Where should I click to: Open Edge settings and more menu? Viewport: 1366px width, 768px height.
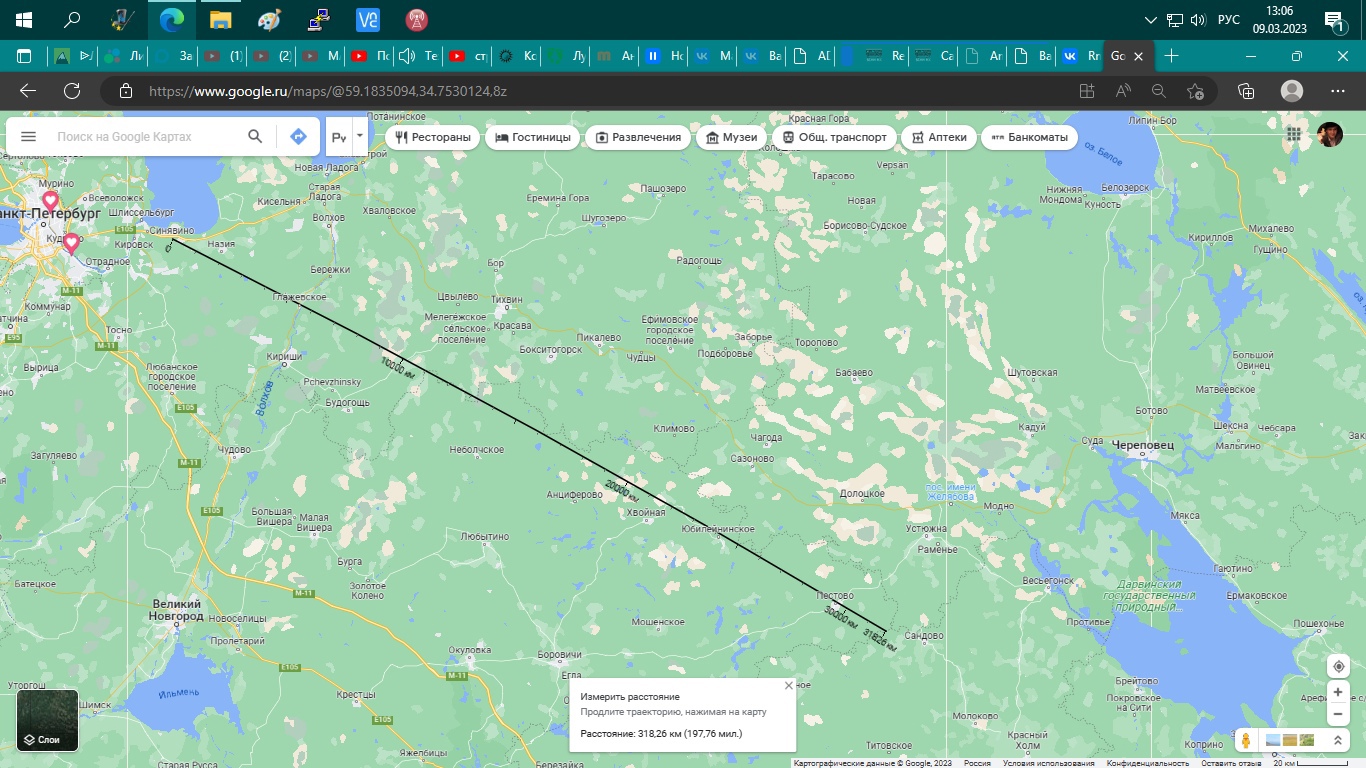pos(1338,91)
